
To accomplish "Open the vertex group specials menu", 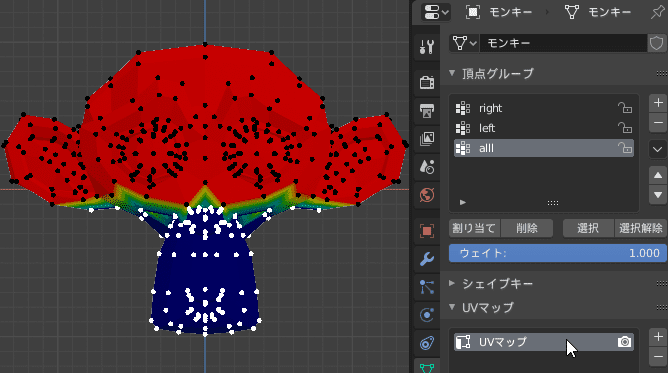I will tap(658, 149).
